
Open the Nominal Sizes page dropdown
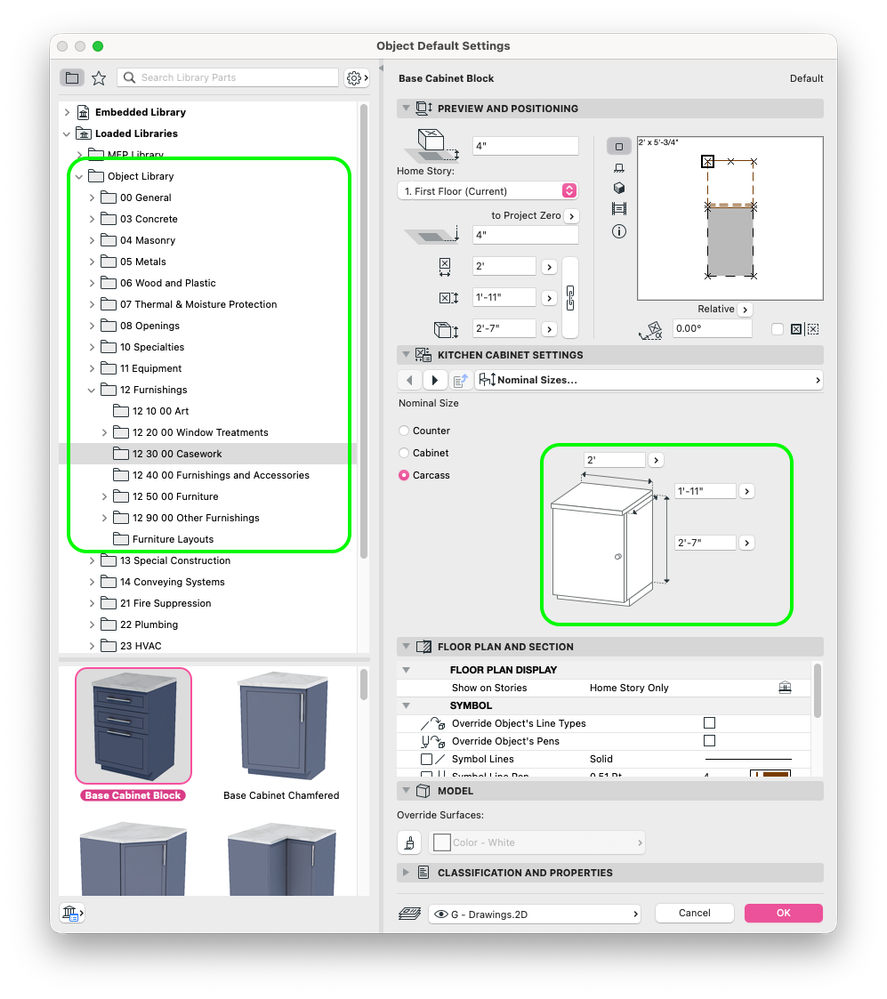[649, 380]
